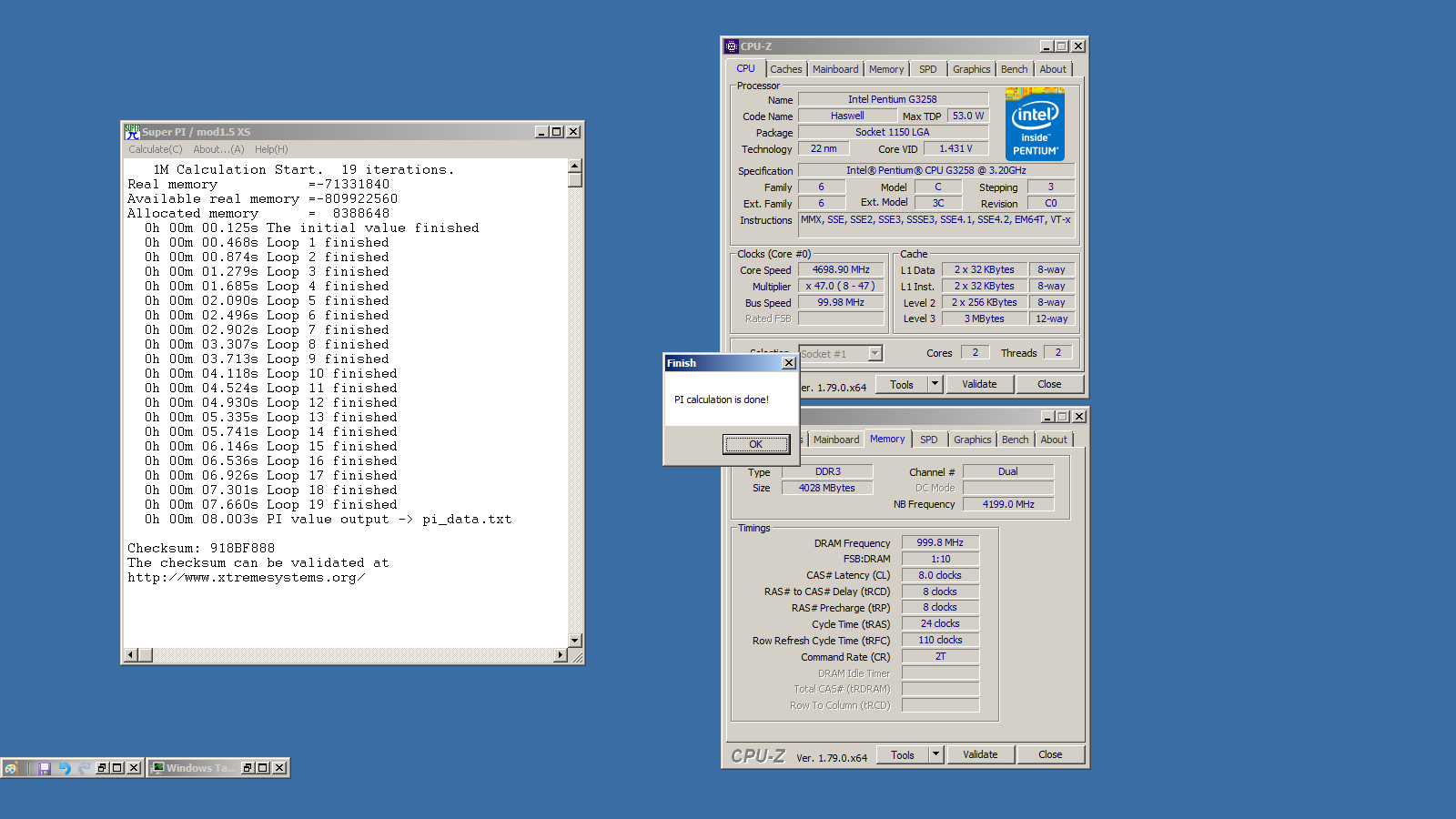Click the Windows Task Manager monitor icon
Screen dimensions: 1456x819
[158, 768]
